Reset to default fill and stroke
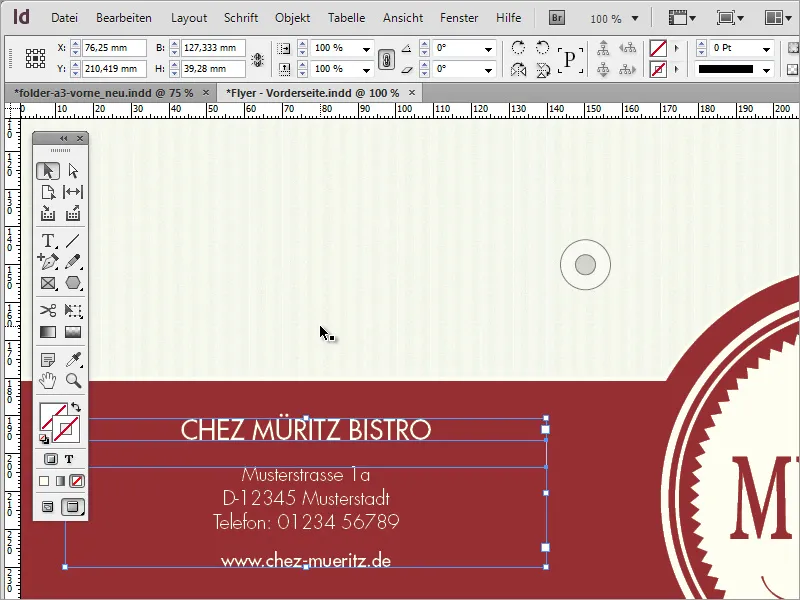Screen dimensions: 800x600 44,439
